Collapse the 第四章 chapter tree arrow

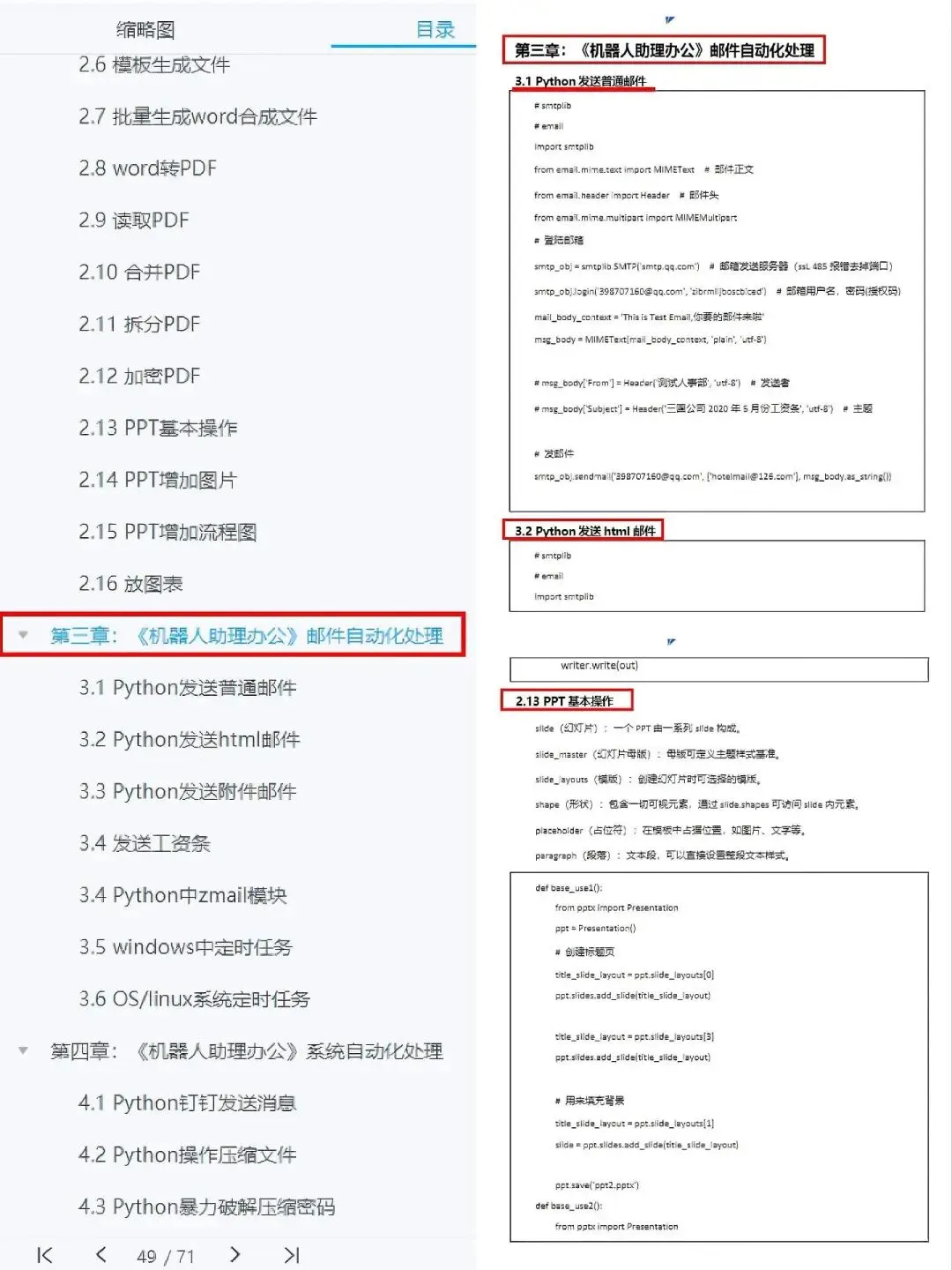click(24, 1050)
